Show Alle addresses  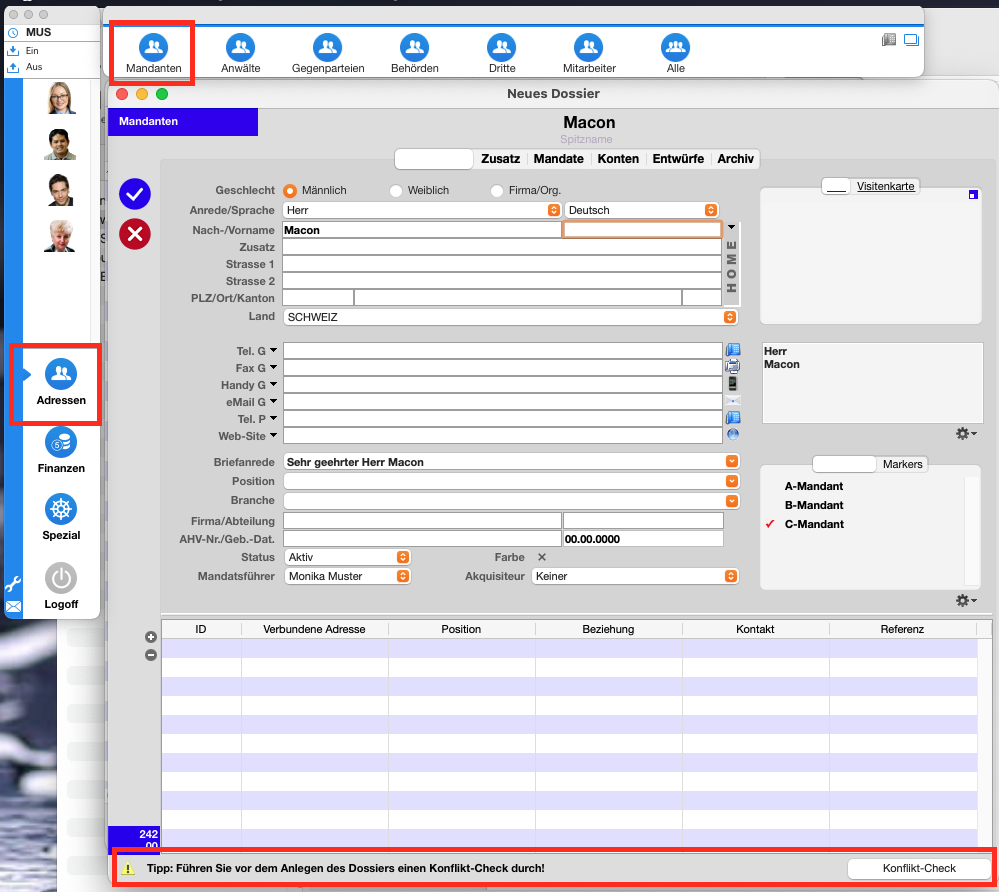tap(675, 54)
